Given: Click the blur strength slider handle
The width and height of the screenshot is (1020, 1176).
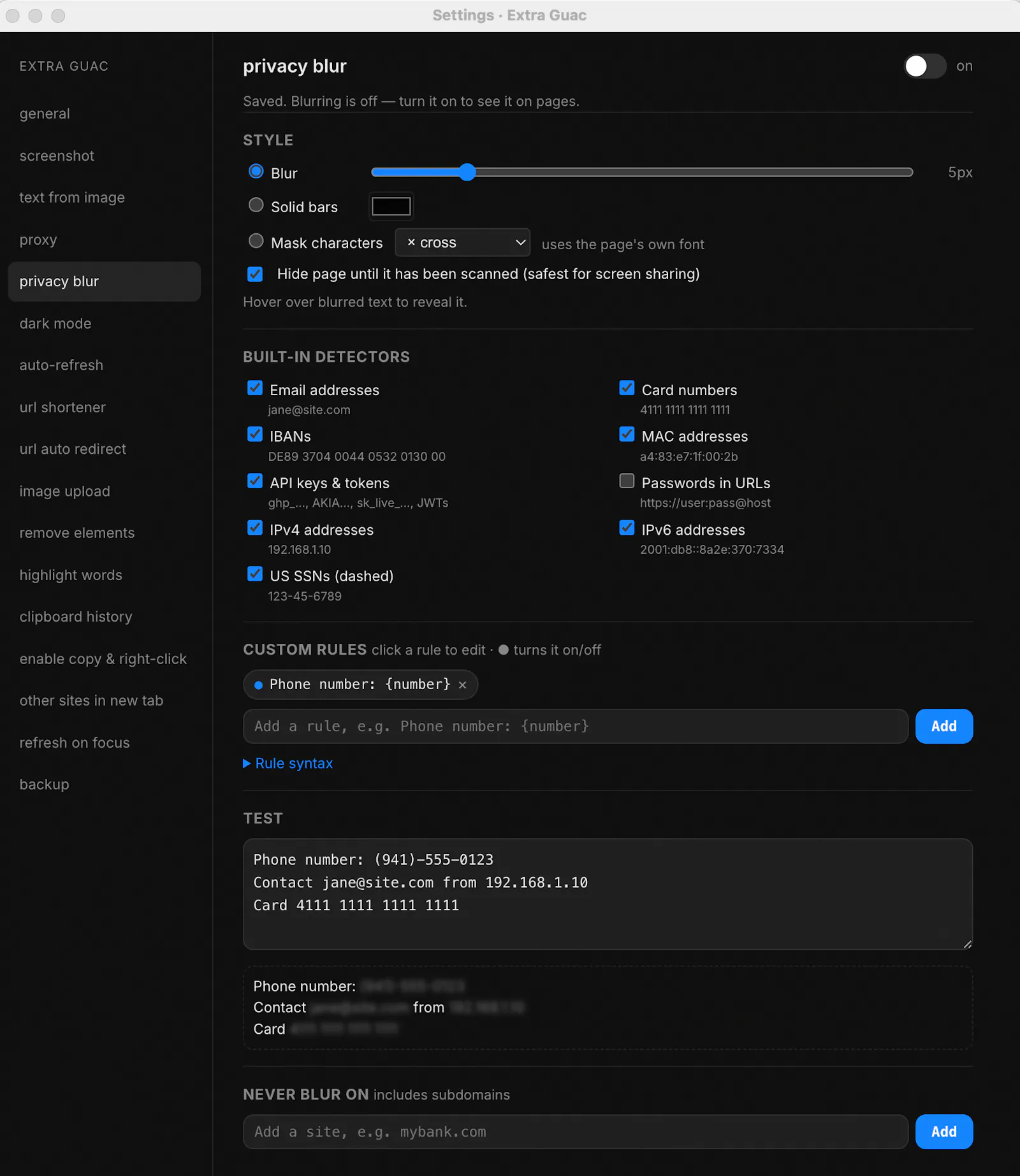Looking at the screenshot, I should 467,172.
